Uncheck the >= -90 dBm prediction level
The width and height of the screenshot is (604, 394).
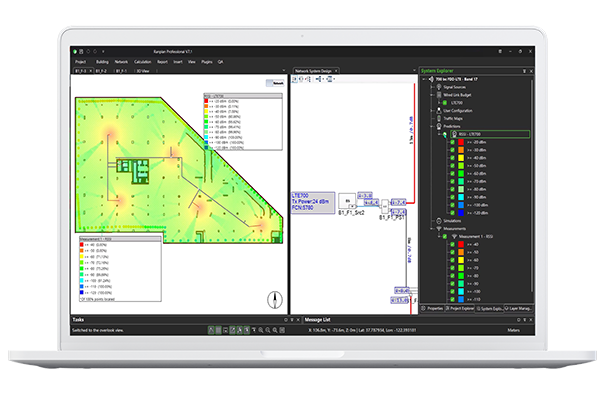click(452, 197)
